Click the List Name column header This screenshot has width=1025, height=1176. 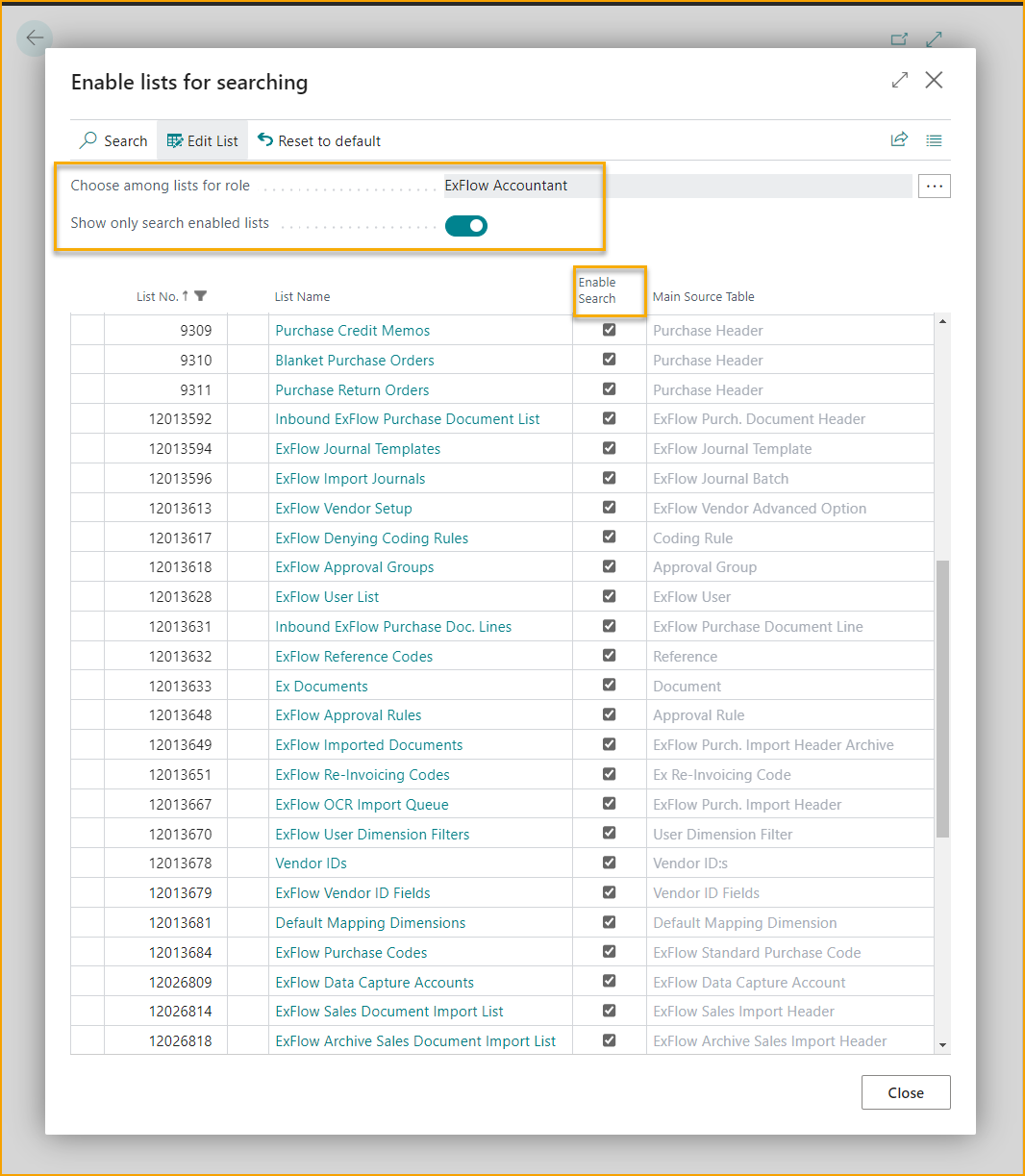(302, 296)
